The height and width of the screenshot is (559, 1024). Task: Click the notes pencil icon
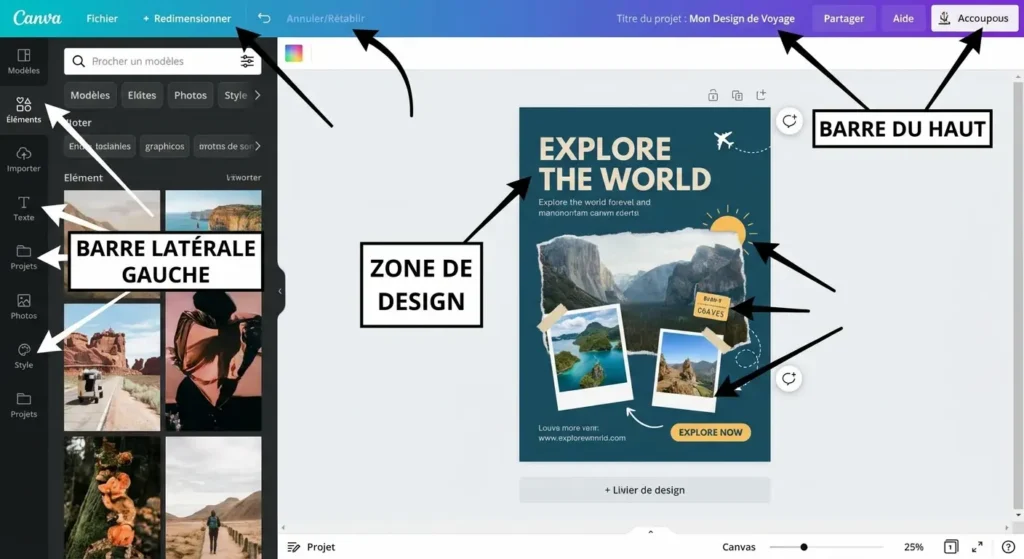click(x=294, y=547)
